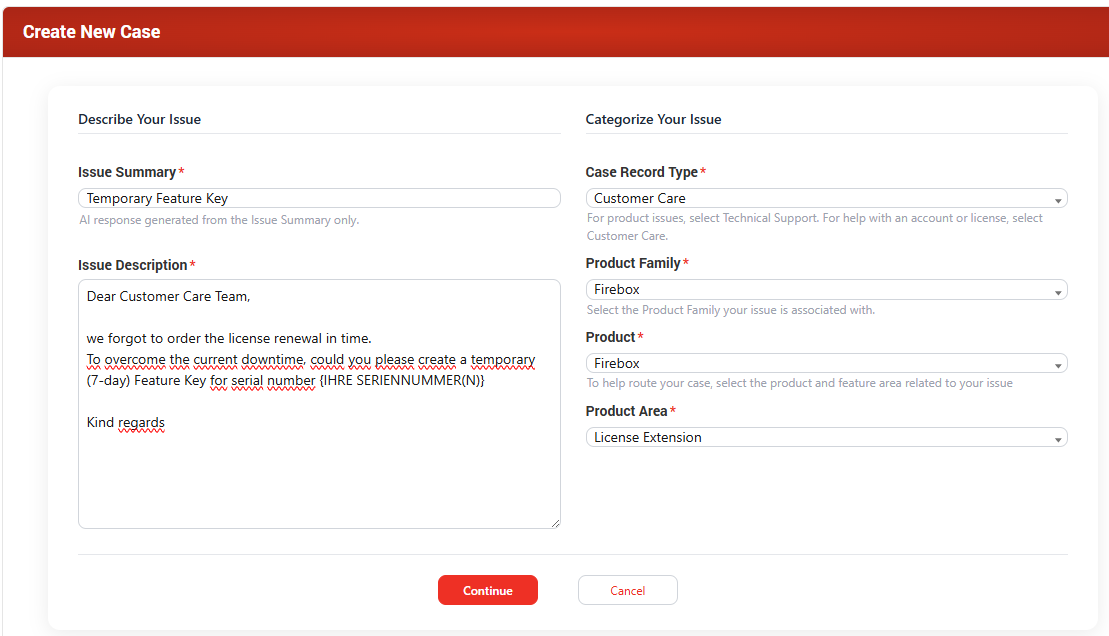The height and width of the screenshot is (636, 1109).
Task: Click the Create New Case header title
Action: coord(92,32)
